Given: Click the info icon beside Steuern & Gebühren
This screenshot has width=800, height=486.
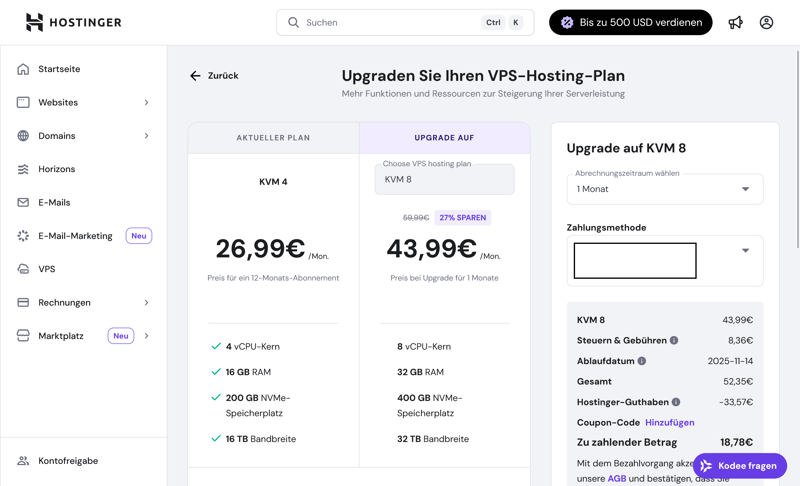Looking at the screenshot, I should (674, 341).
